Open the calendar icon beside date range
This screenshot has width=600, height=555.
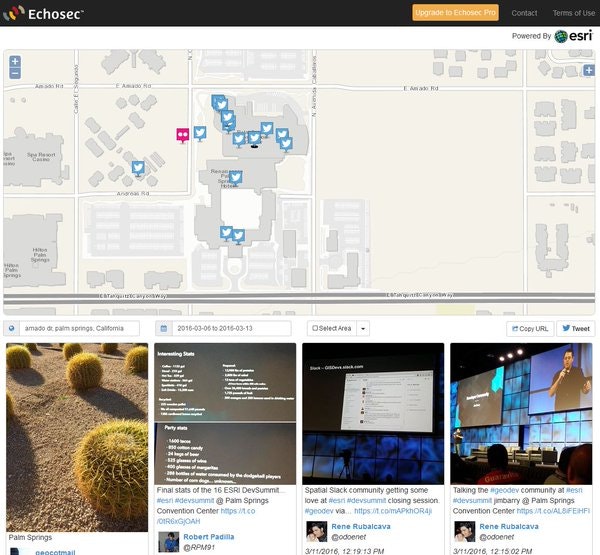point(163,328)
